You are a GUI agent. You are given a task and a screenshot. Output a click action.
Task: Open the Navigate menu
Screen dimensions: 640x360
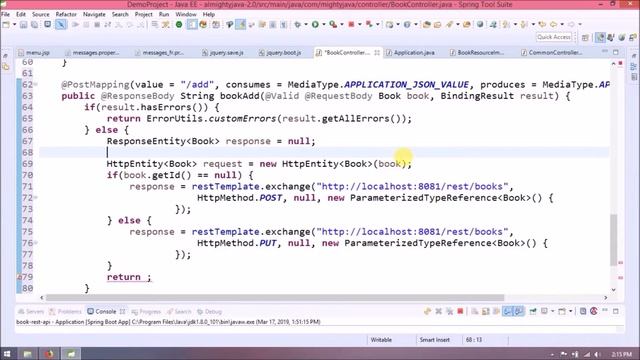[x=94, y=14]
